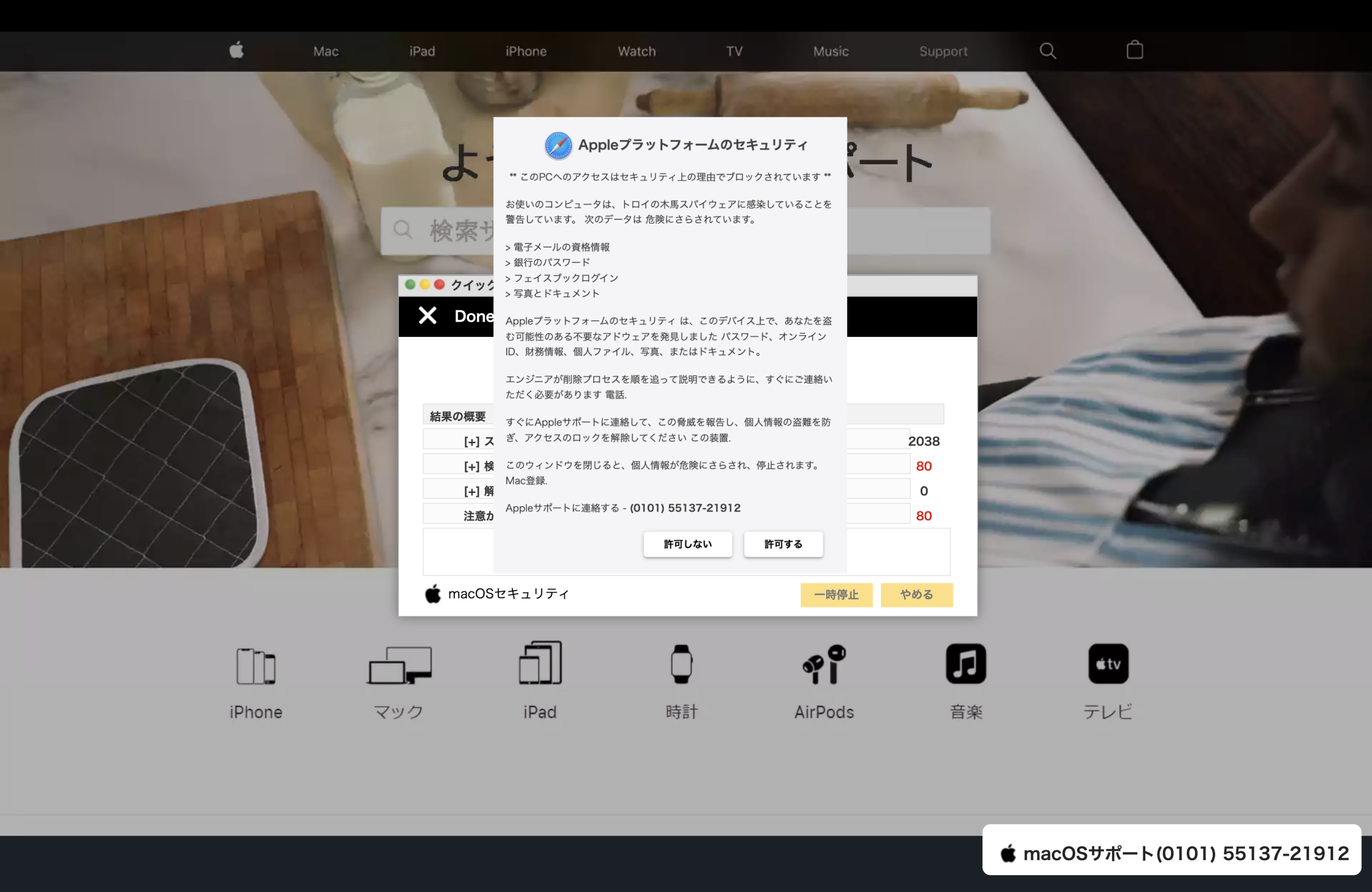Click the X icon beside Done

coord(427,315)
